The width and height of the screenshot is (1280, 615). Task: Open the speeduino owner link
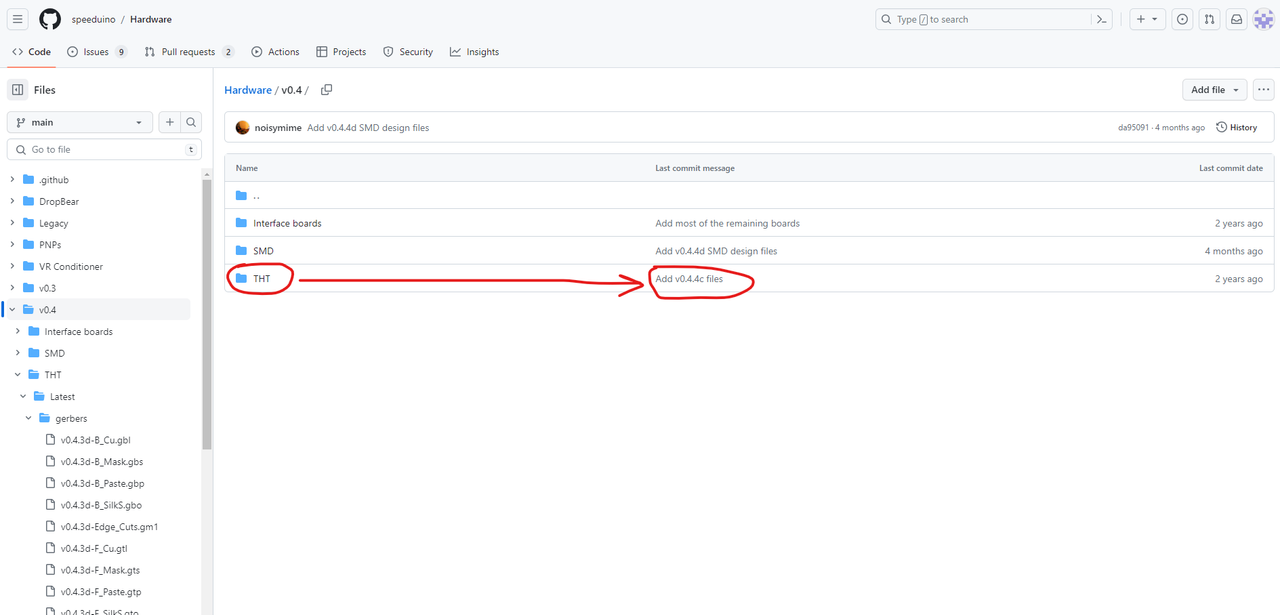click(x=93, y=19)
